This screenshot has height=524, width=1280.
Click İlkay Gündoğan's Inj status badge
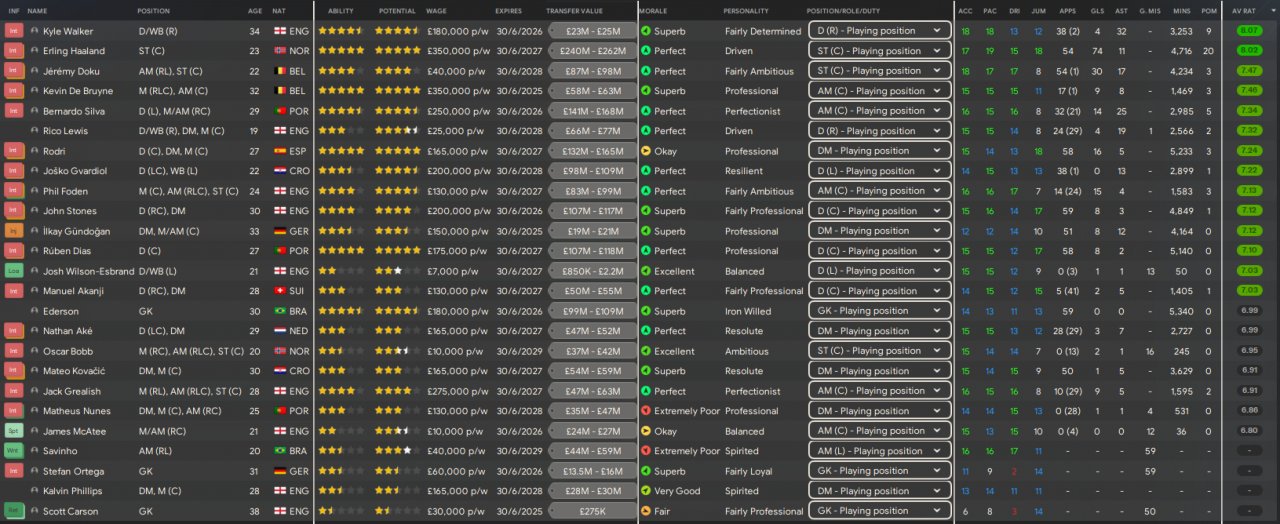[x=13, y=231]
